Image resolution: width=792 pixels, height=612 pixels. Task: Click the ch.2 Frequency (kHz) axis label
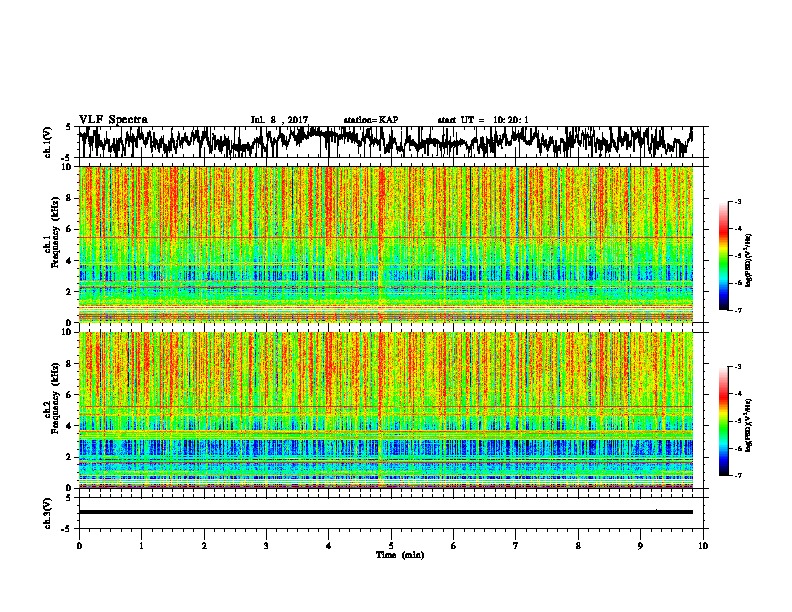click(55, 398)
